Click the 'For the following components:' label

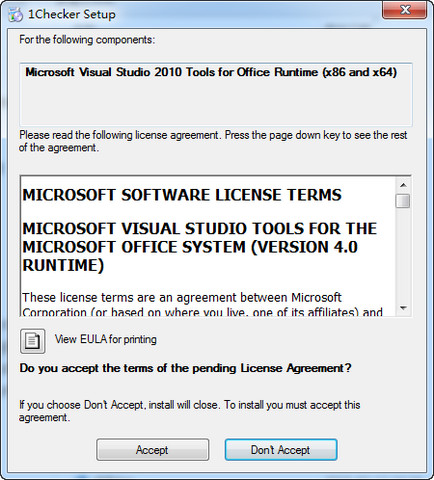[87, 40]
